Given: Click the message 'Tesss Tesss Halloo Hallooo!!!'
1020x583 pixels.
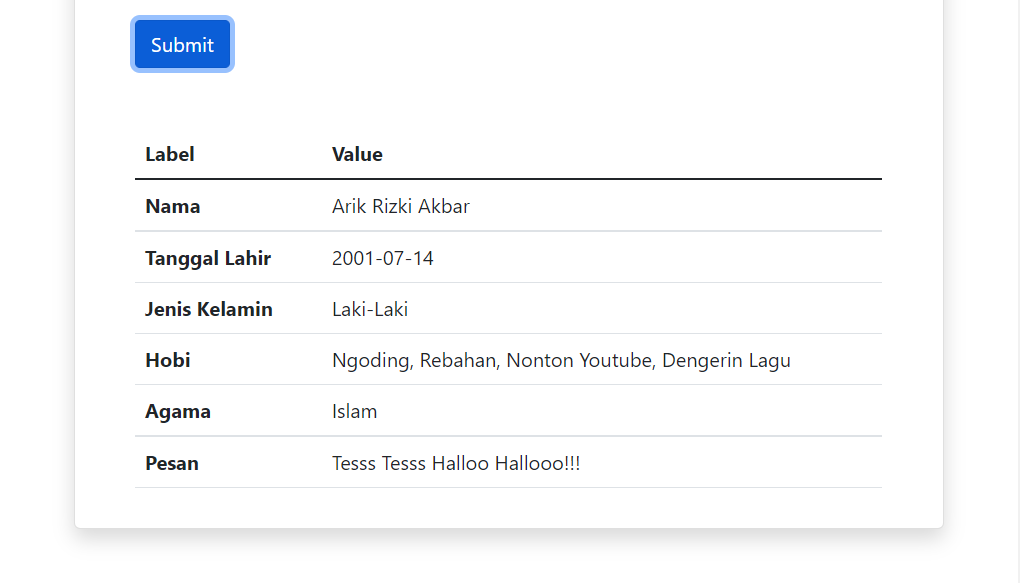Looking at the screenshot, I should click(456, 463).
